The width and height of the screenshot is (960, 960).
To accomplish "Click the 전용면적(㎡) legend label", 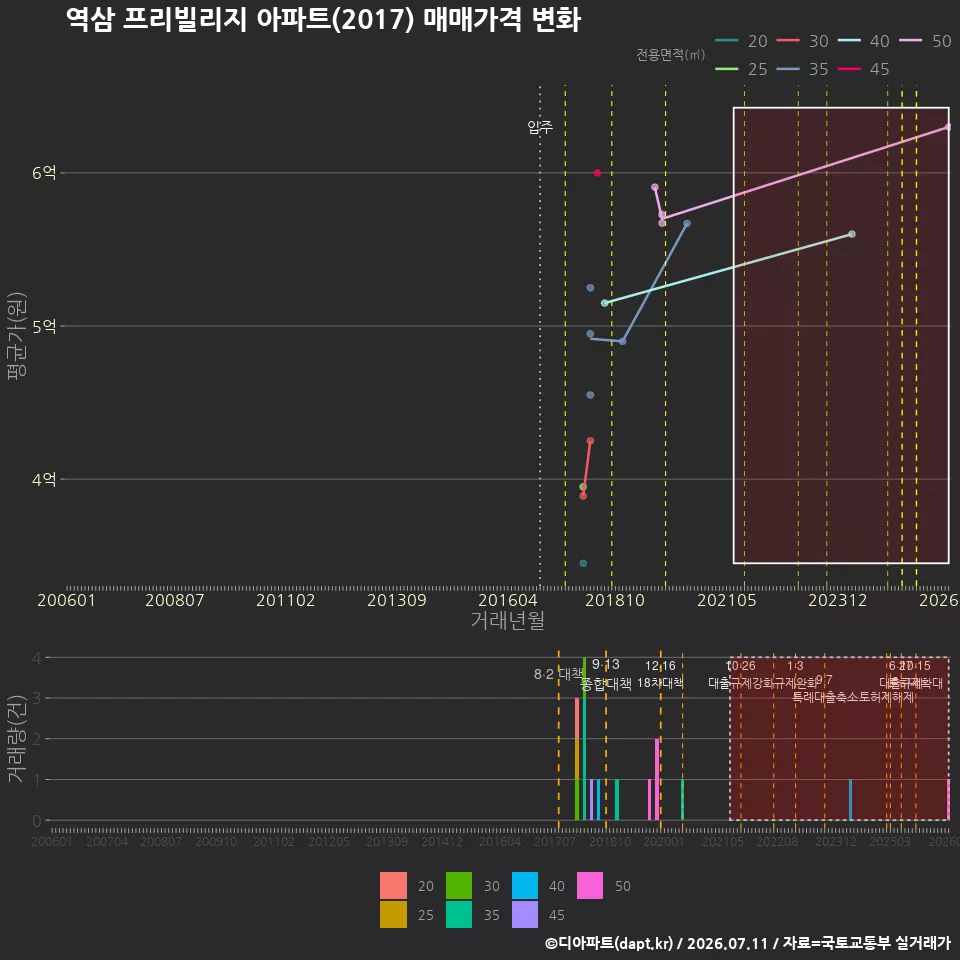I will click(670, 54).
